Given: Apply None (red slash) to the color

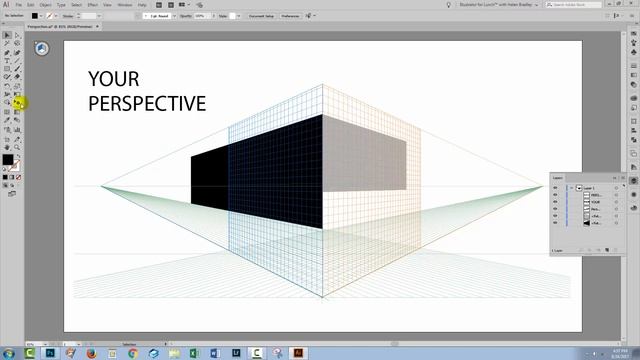Looking at the screenshot, I should [x=18, y=178].
